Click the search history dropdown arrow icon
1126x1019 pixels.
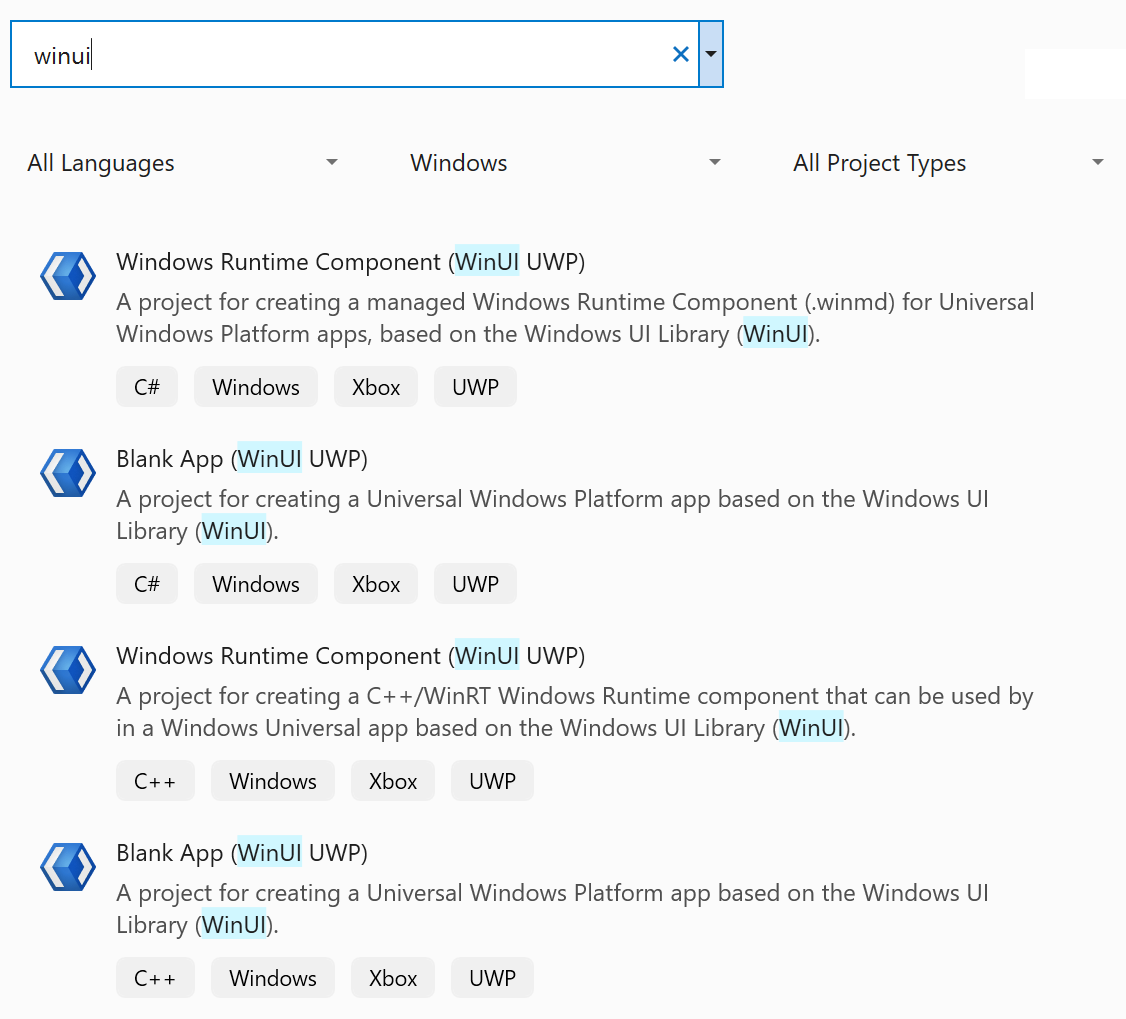point(710,54)
